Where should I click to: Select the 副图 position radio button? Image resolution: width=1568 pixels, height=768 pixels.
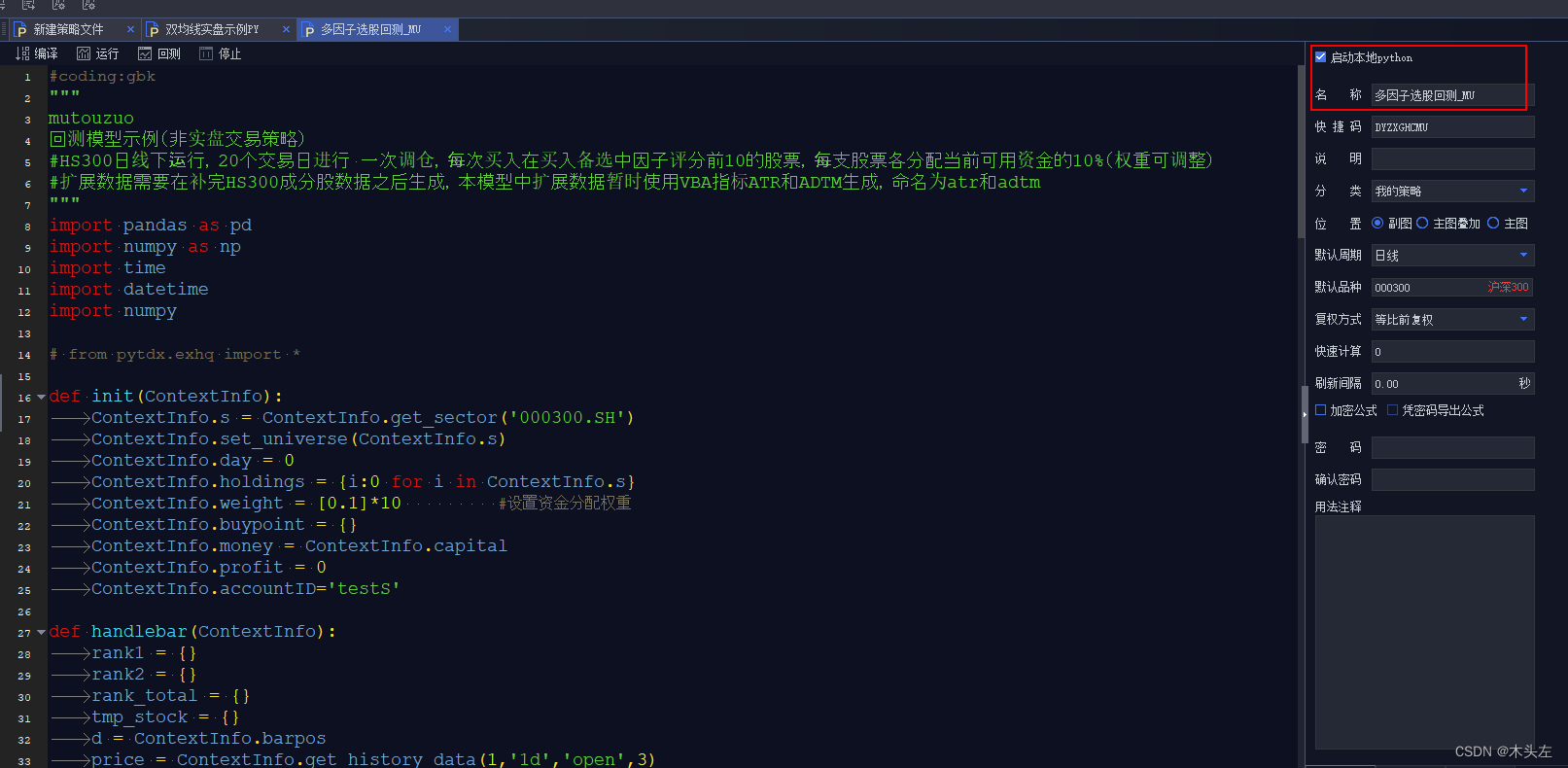pyautogui.click(x=1377, y=223)
